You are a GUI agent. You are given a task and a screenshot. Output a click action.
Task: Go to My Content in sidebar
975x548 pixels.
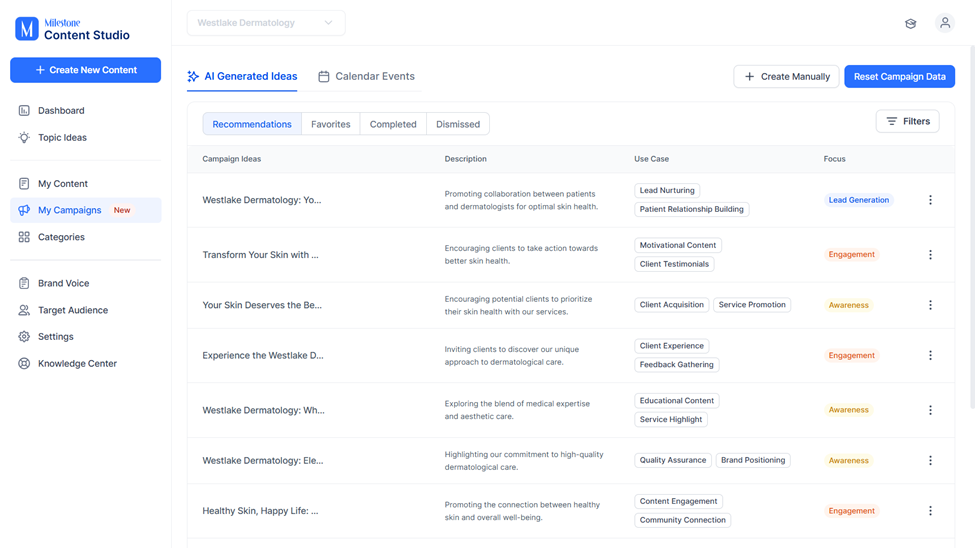85,183
